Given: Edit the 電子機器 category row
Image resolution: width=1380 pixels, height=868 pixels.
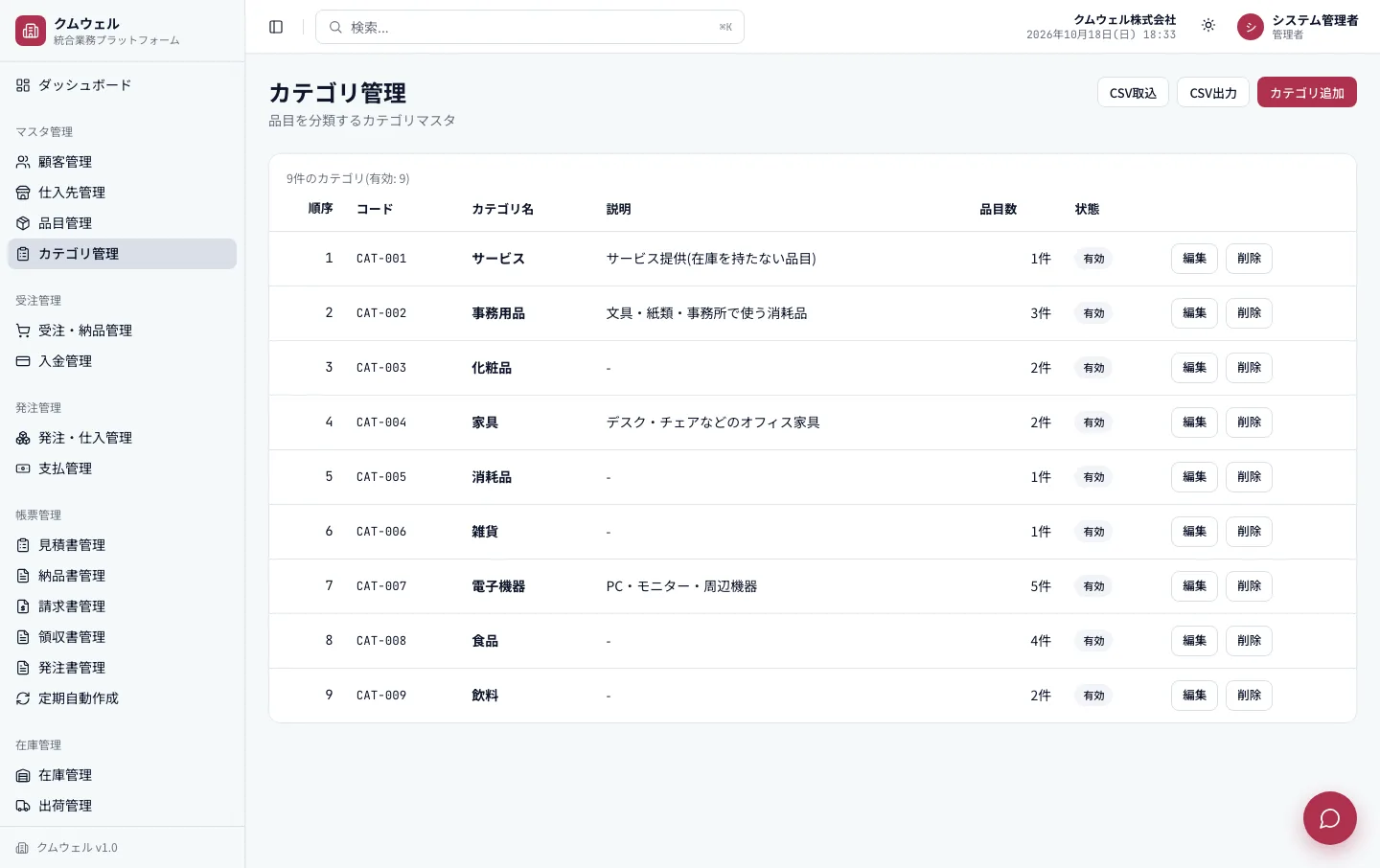Looking at the screenshot, I should [x=1194, y=586].
